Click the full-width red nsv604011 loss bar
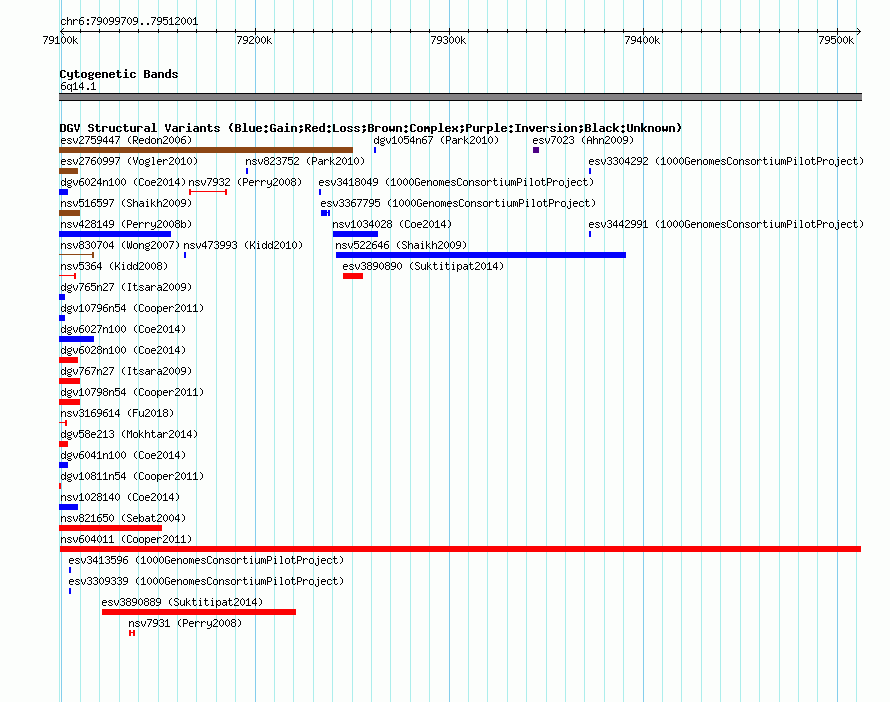 [x=460, y=549]
